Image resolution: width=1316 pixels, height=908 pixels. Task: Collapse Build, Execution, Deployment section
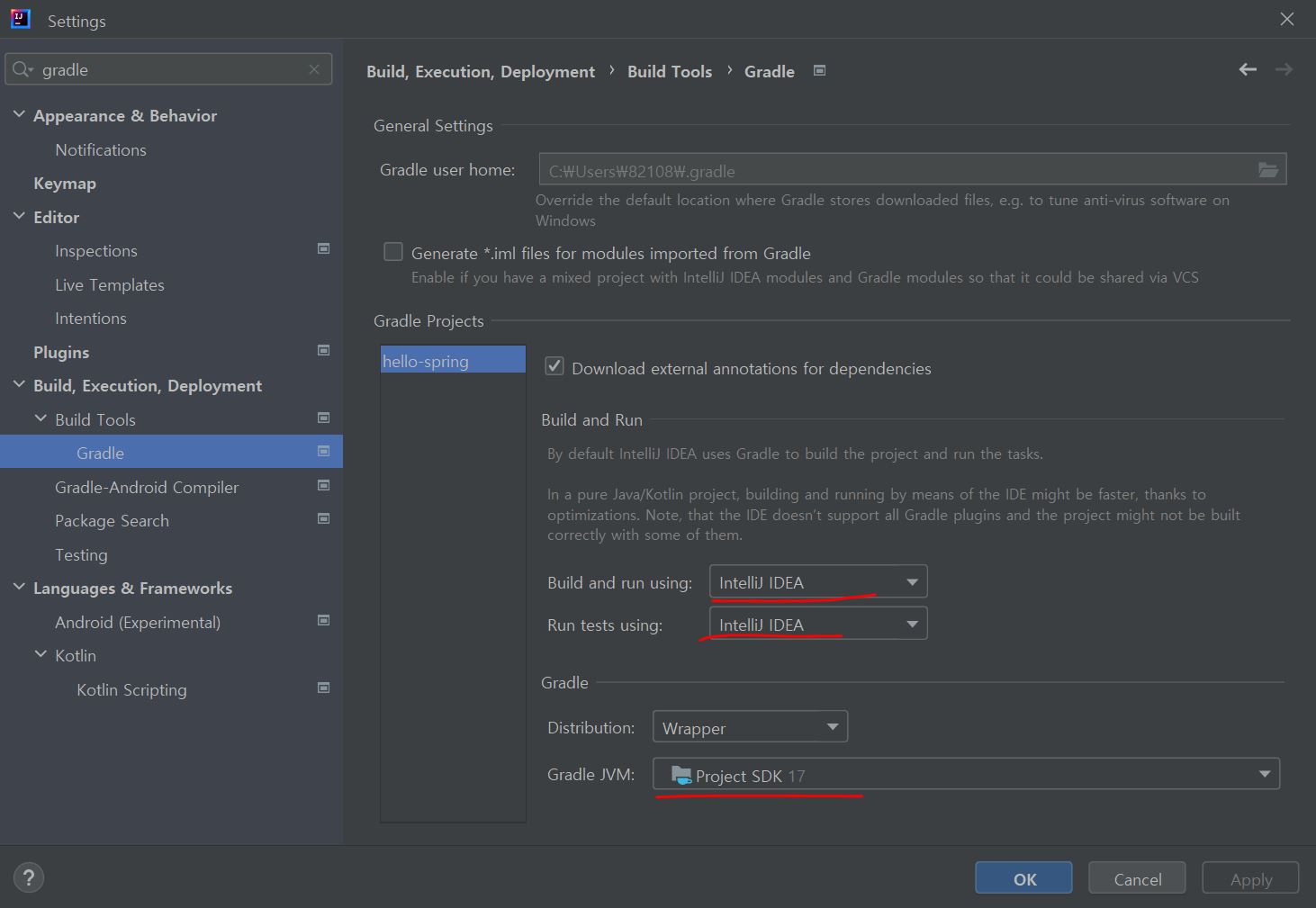click(x=19, y=384)
